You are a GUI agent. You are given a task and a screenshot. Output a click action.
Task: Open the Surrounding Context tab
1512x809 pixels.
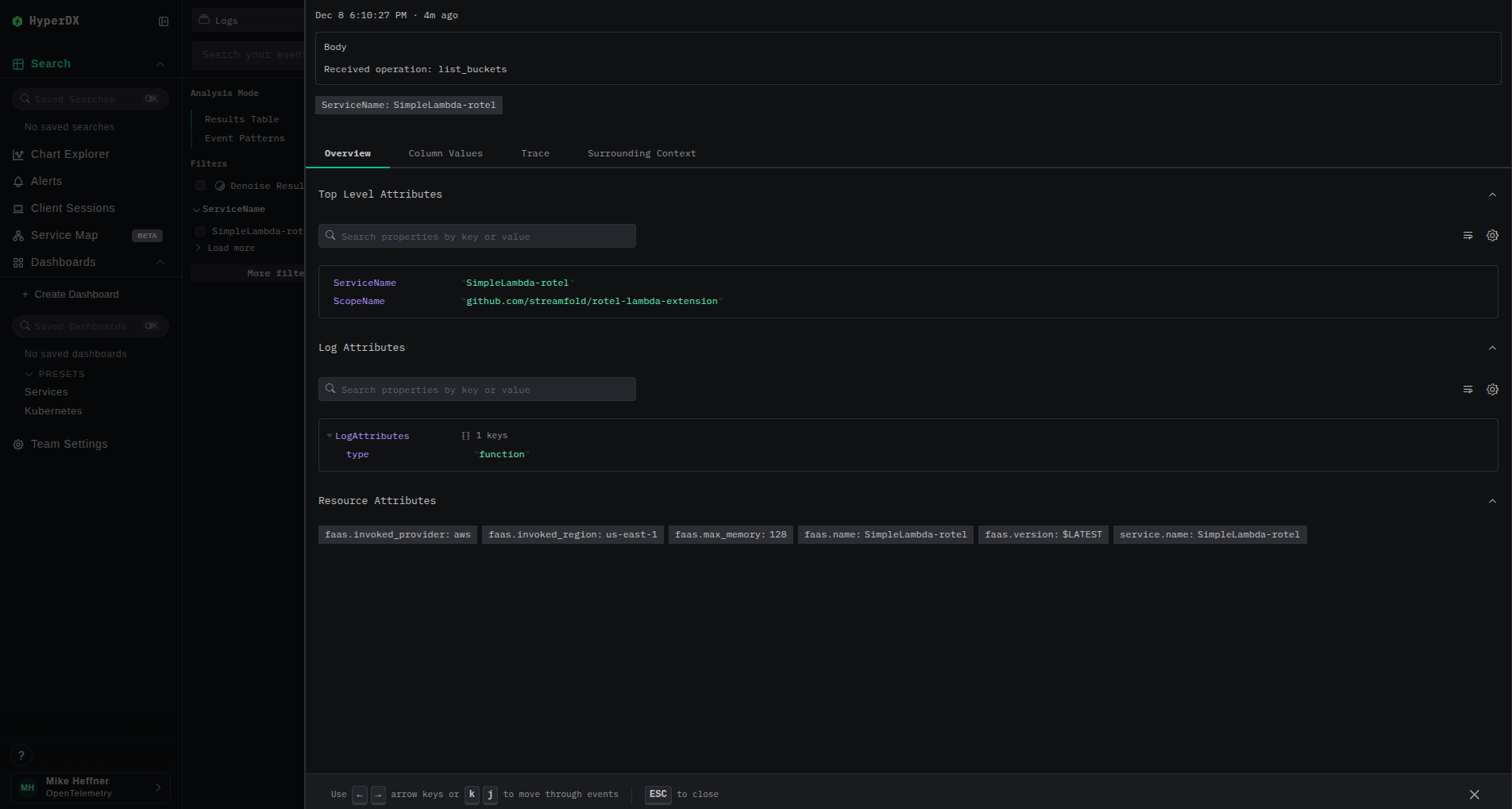[x=642, y=153]
